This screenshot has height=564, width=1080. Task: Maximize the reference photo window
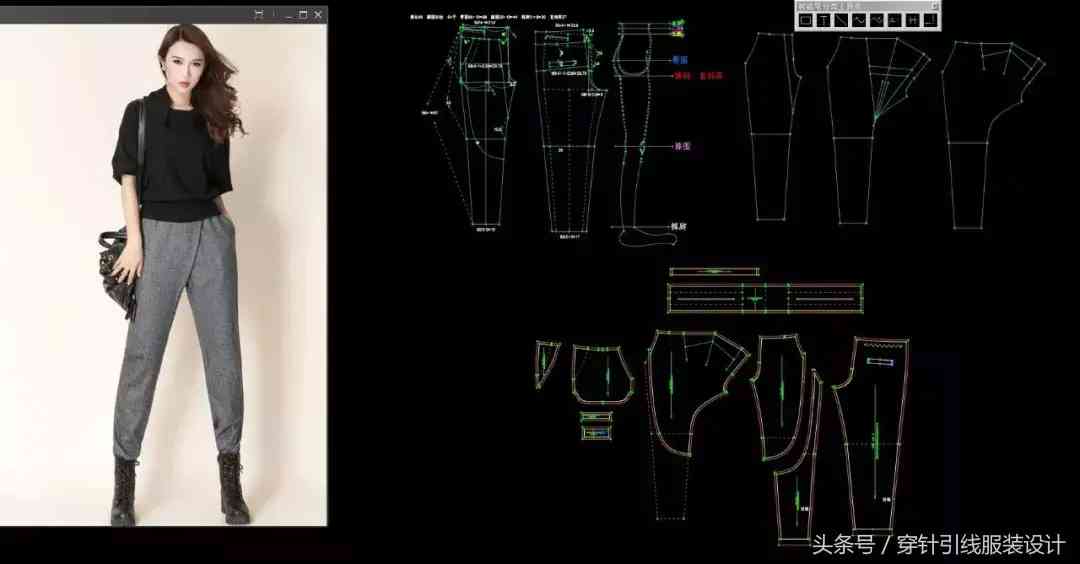point(303,15)
